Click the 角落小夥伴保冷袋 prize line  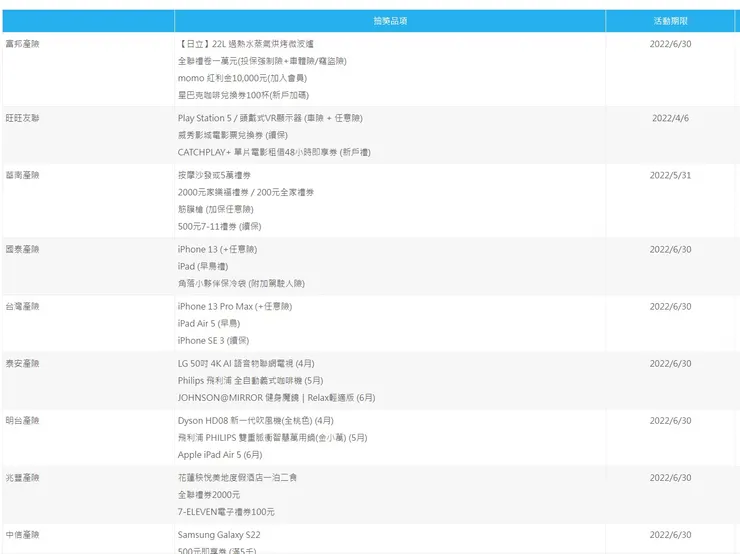coord(241,283)
